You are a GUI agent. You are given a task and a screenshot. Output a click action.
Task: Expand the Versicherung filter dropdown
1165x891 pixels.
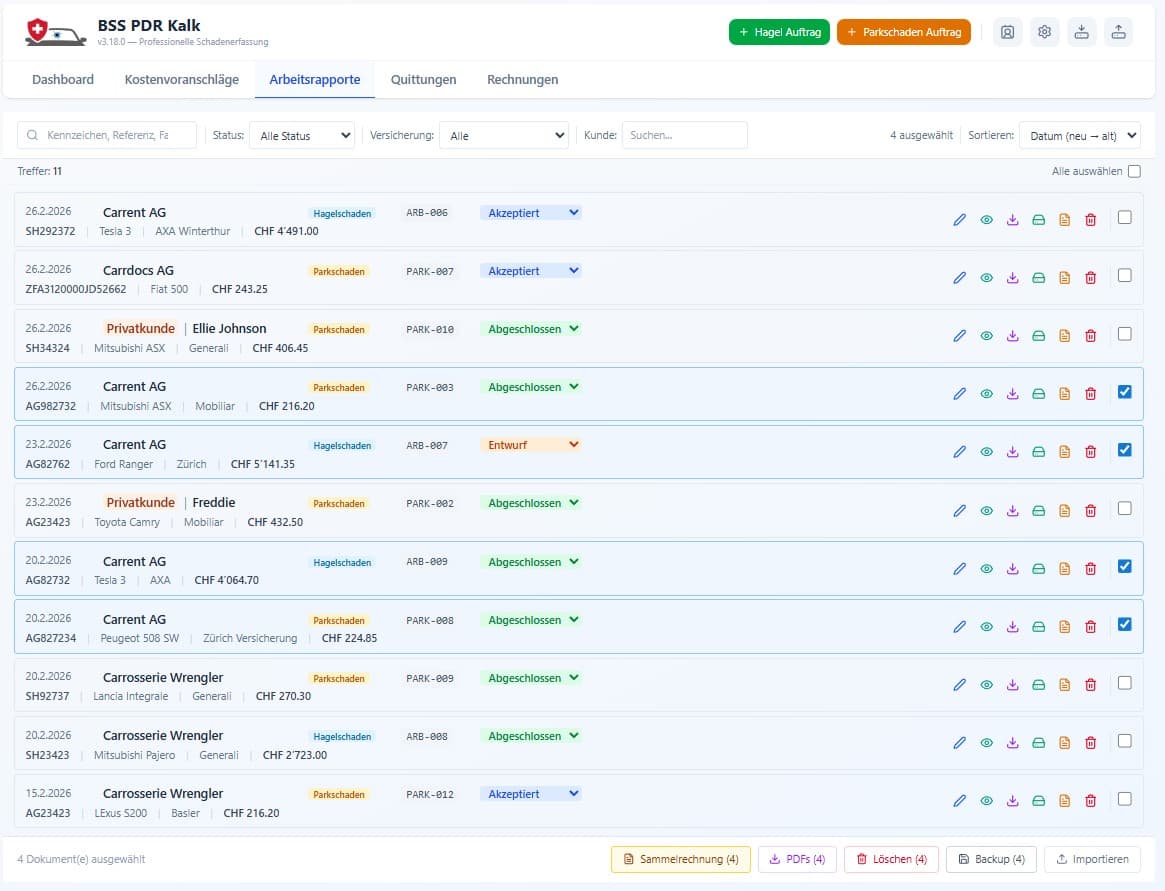pos(503,136)
